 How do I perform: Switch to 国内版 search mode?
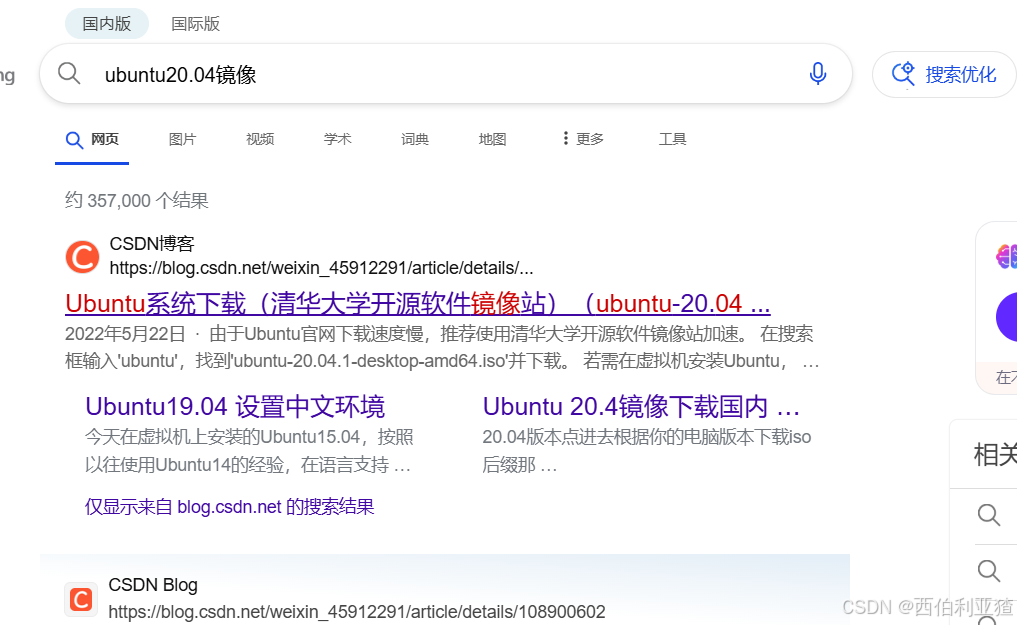pos(107,24)
